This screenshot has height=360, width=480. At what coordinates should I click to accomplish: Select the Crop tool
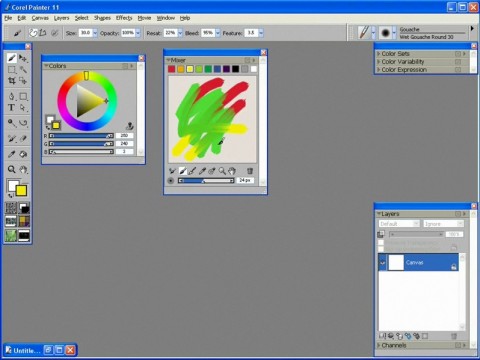pos(12,80)
